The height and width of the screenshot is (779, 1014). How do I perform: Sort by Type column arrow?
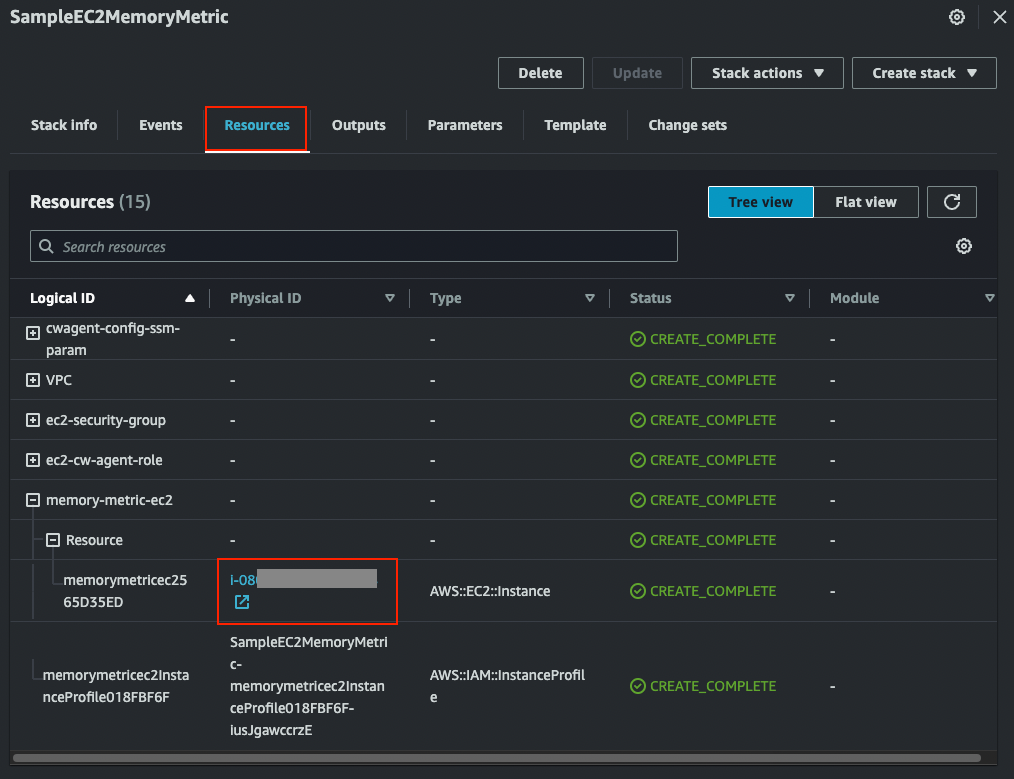click(590, 298)
